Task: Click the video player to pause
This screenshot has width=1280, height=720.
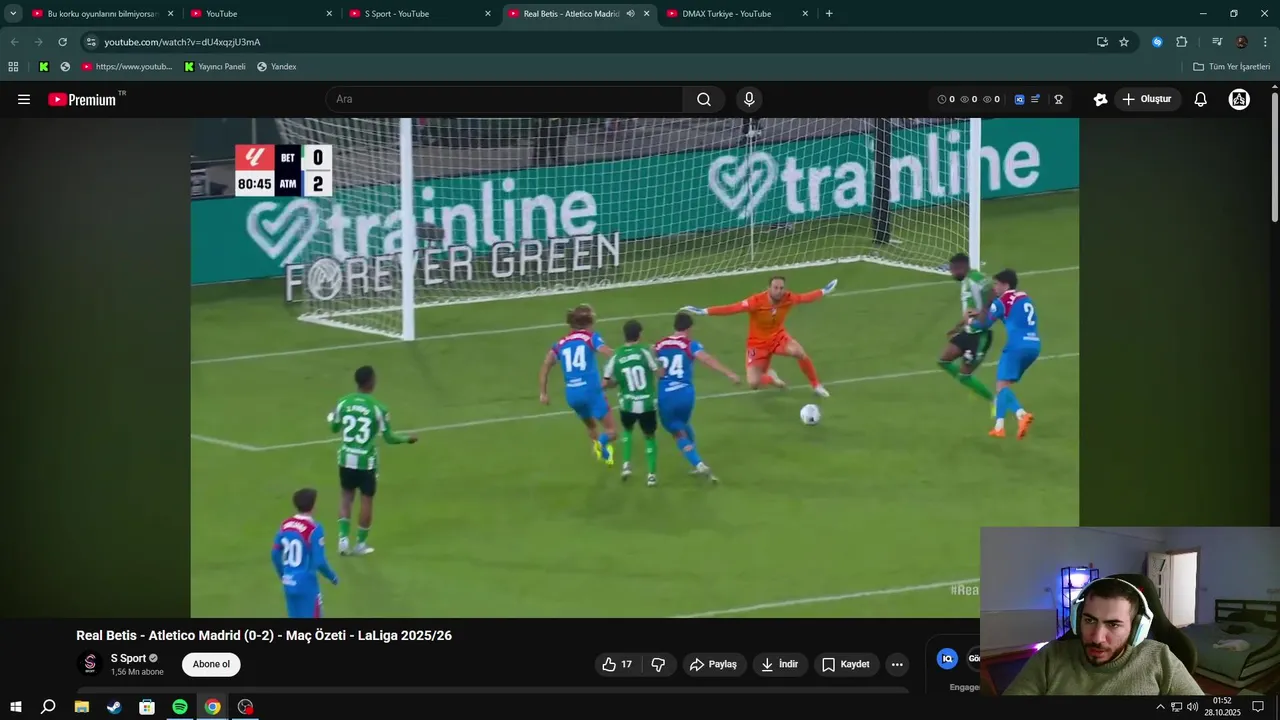Action: [x=634, y=368]
